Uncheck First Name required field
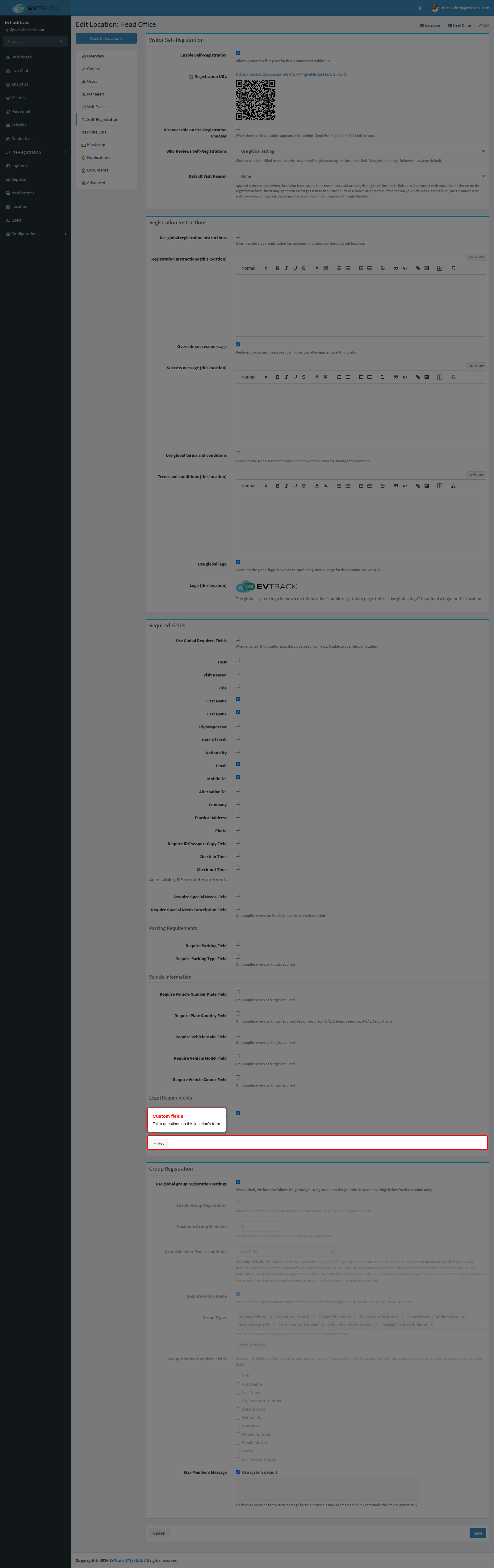The image size is (494, 1568). coord(238,699)
